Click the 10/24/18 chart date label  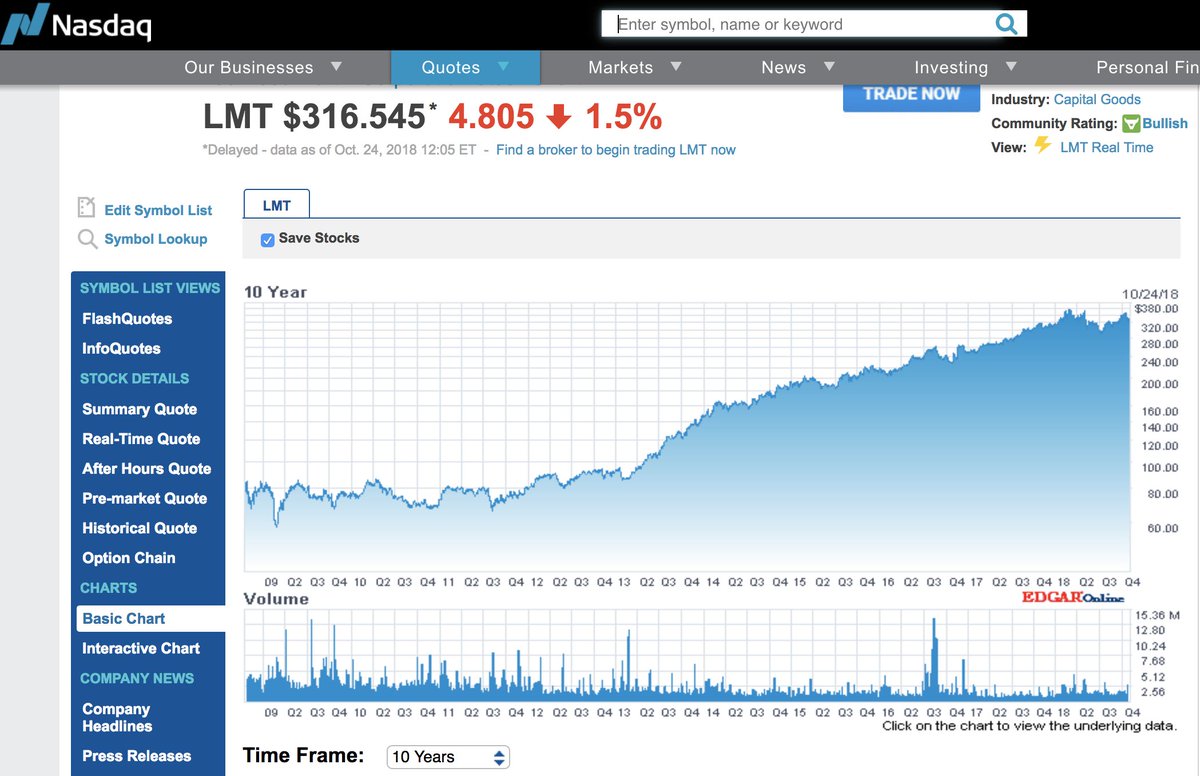pyautogui.click(x=1151, y=294)
